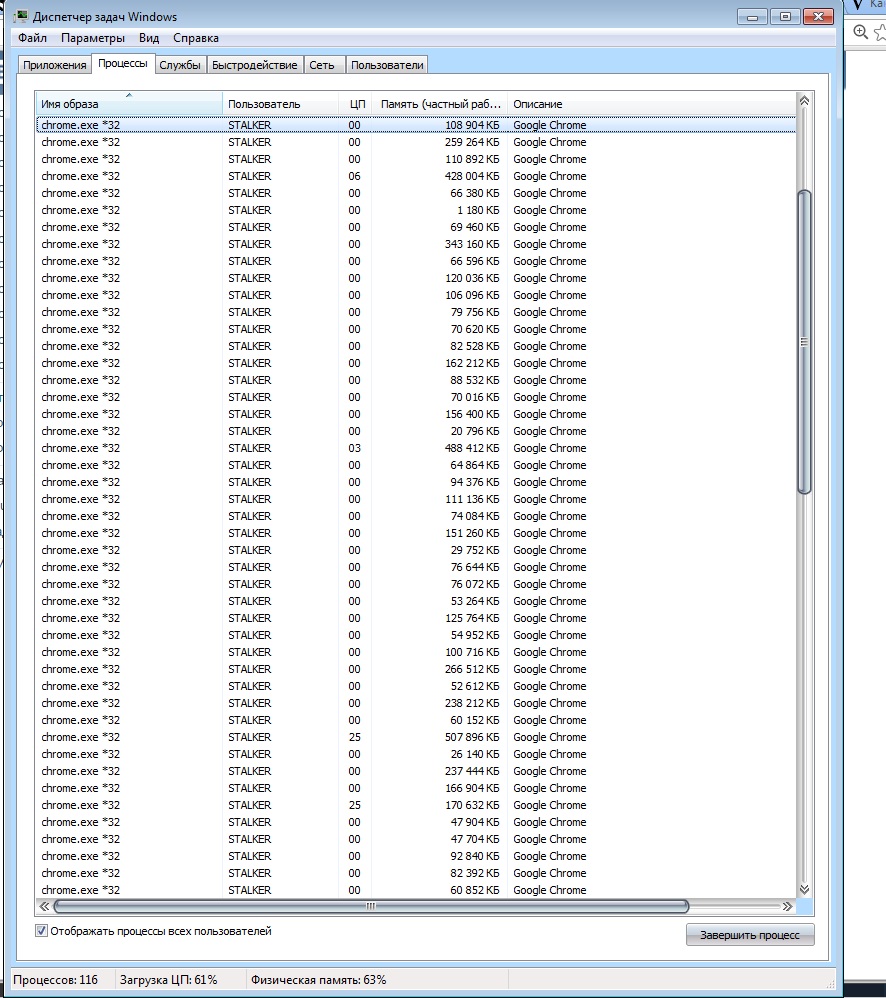
Task: Click the zoom magnifier icon in background window
Action: tap(861, 32)
